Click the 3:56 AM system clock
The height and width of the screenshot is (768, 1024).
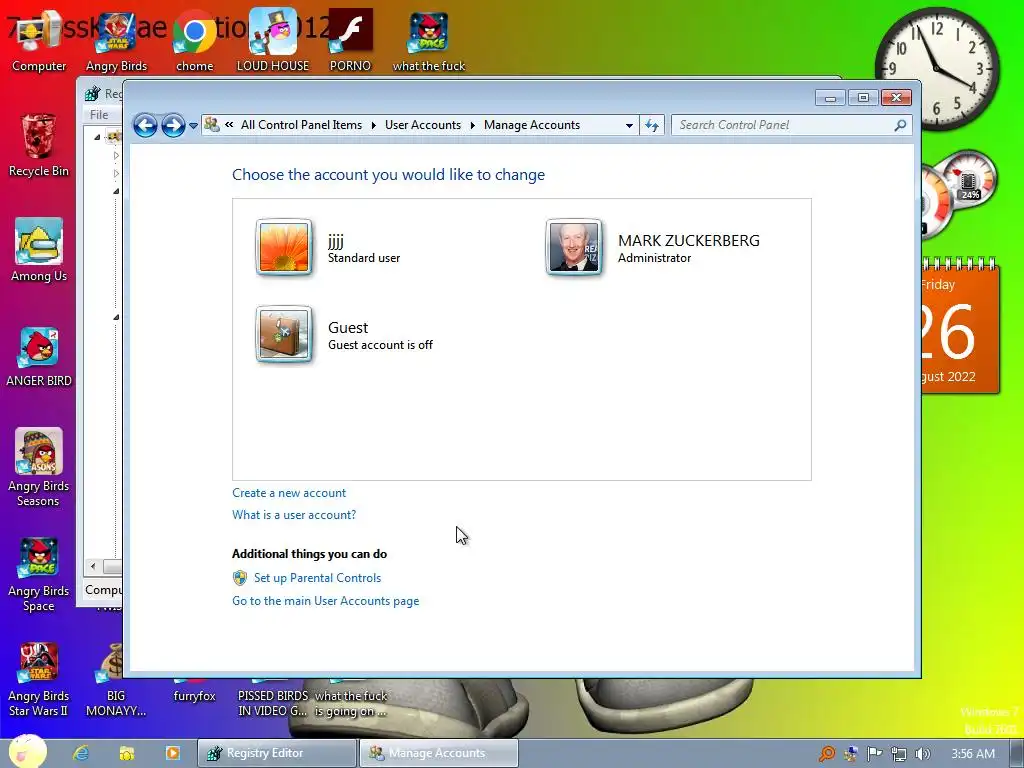point(972,754)
